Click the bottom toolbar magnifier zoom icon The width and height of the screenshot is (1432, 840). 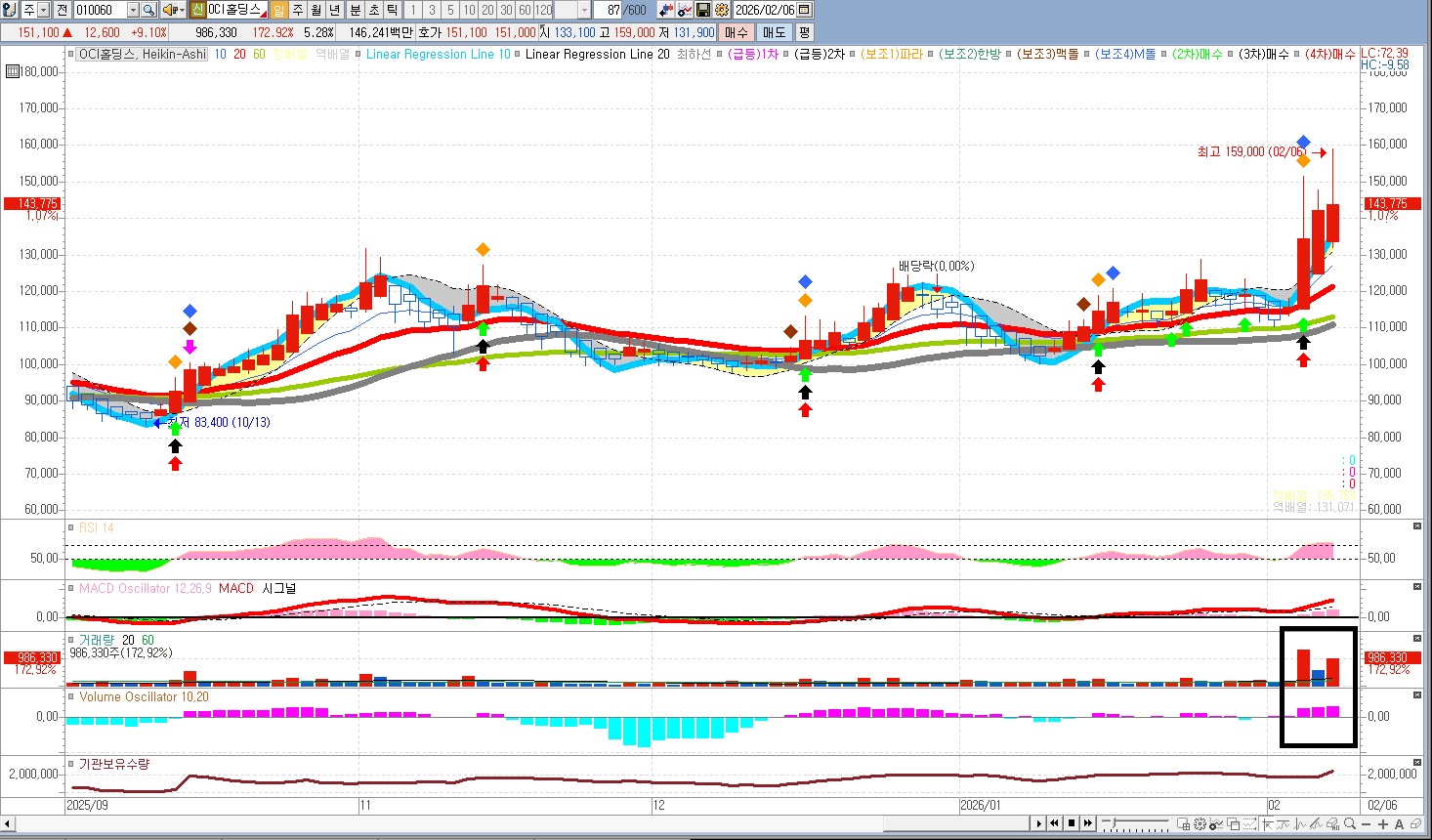[1349, 823]
